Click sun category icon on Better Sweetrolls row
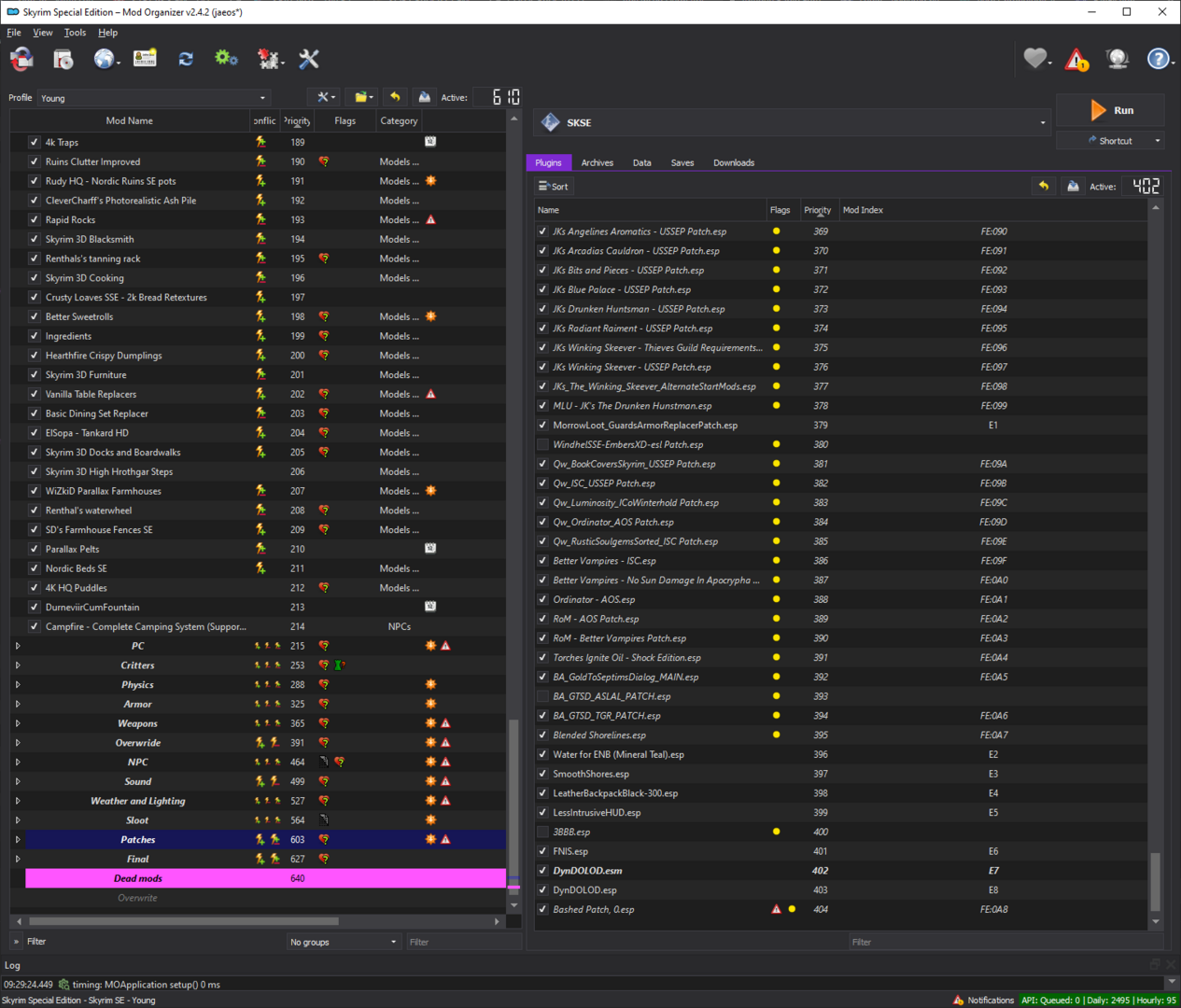 point(430,316)
